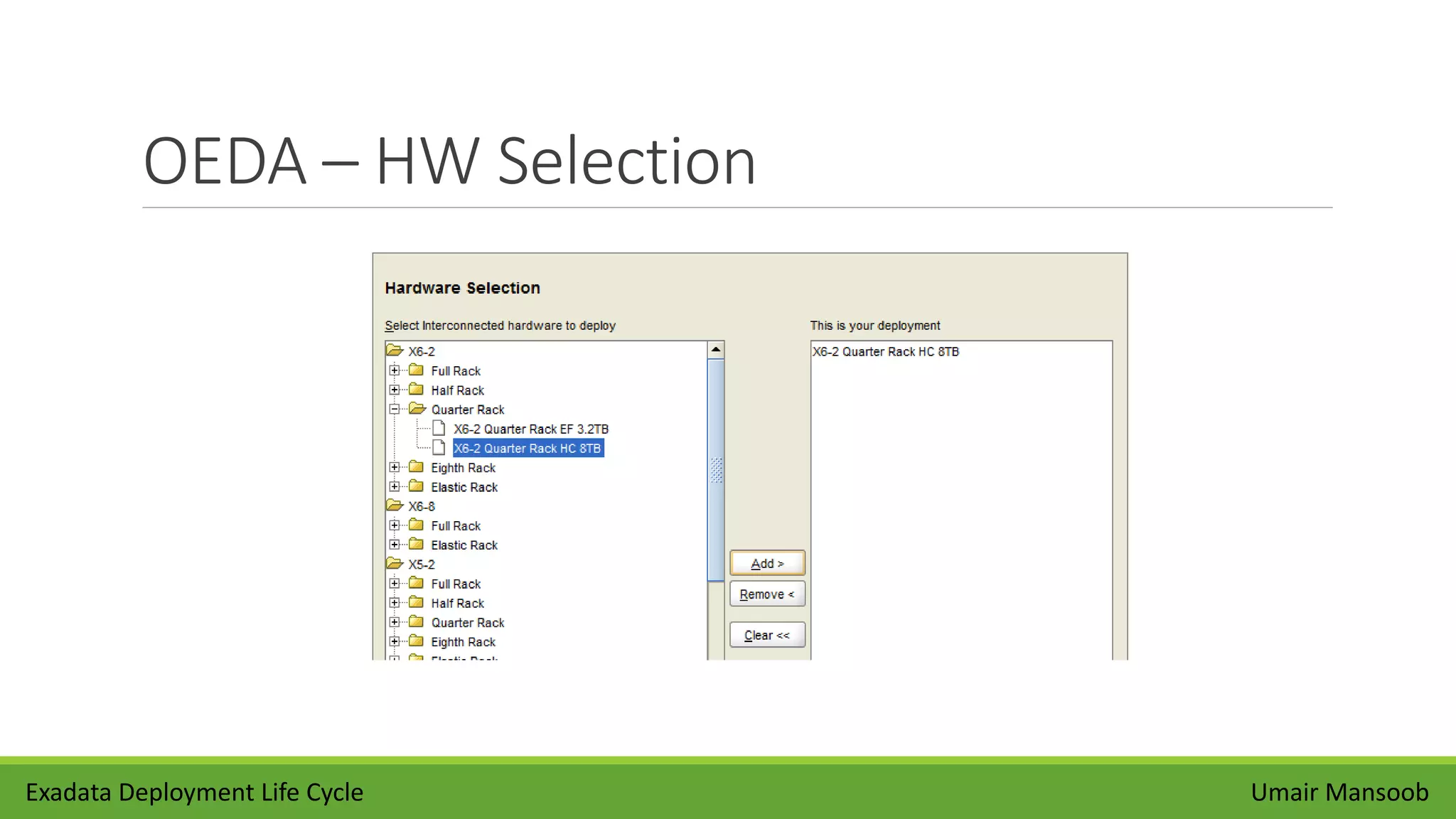Click the Clear << button

(x=767, y=635)
